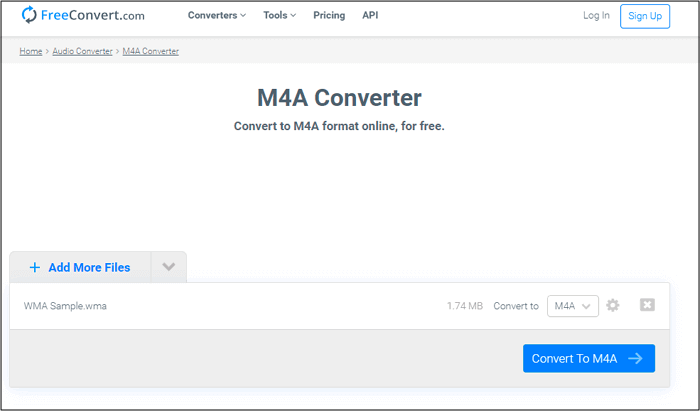Click the Add More Files label
The height and width of the screenshot is (411, 700).
(89, 267)
